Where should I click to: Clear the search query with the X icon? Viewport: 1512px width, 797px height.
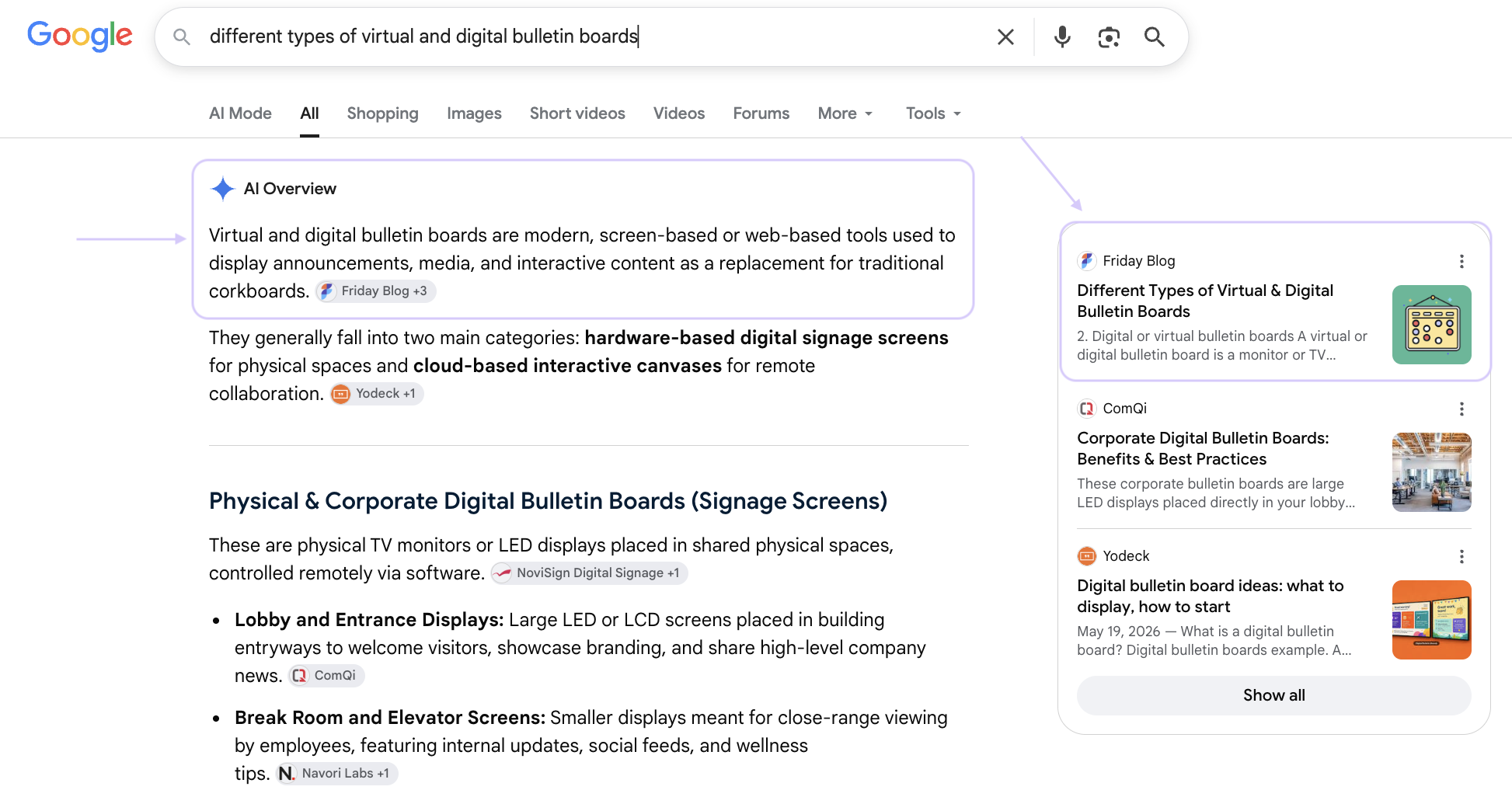(1005, 37)
